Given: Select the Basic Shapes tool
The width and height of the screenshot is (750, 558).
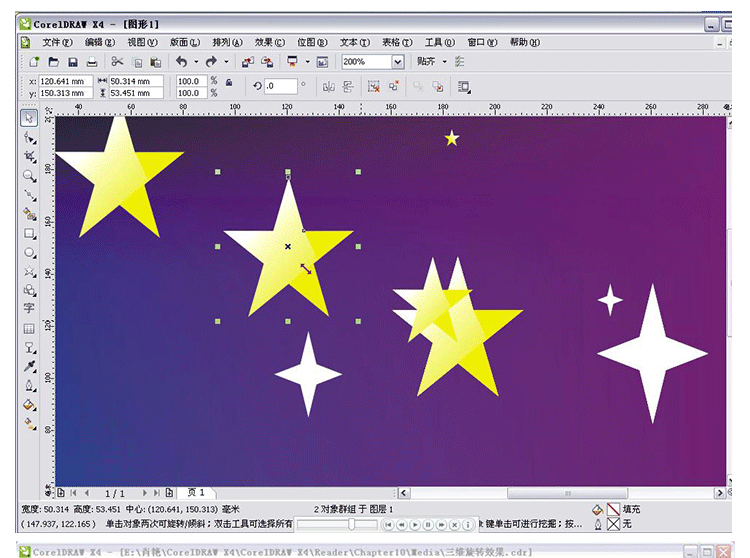Looking at the screenshot, I should pyautogui.click(x=30, y=290).
